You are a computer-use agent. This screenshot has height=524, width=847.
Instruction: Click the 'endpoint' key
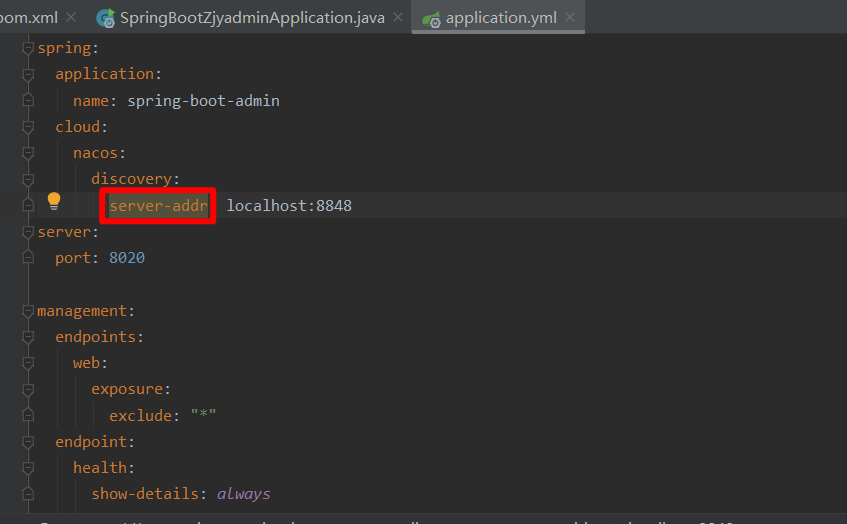point(91,442)
